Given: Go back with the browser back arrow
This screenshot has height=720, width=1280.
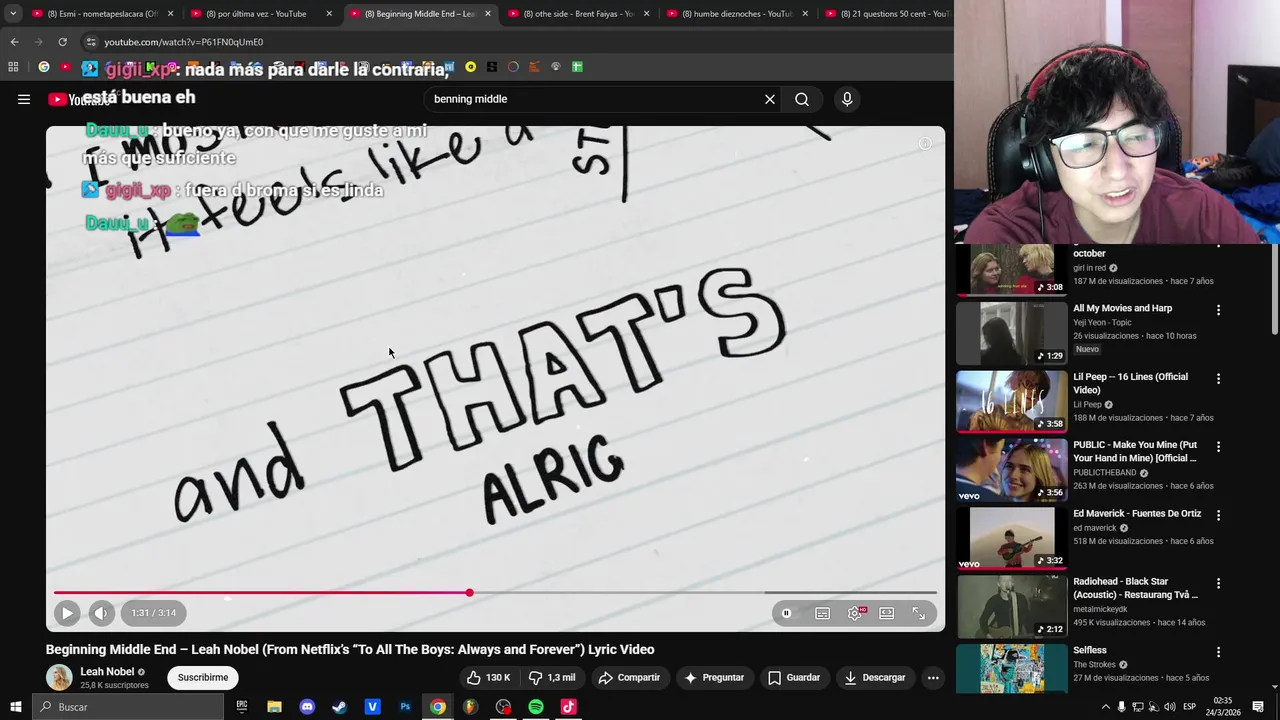Looking at the screenshot, I should [x=14, y=42].
